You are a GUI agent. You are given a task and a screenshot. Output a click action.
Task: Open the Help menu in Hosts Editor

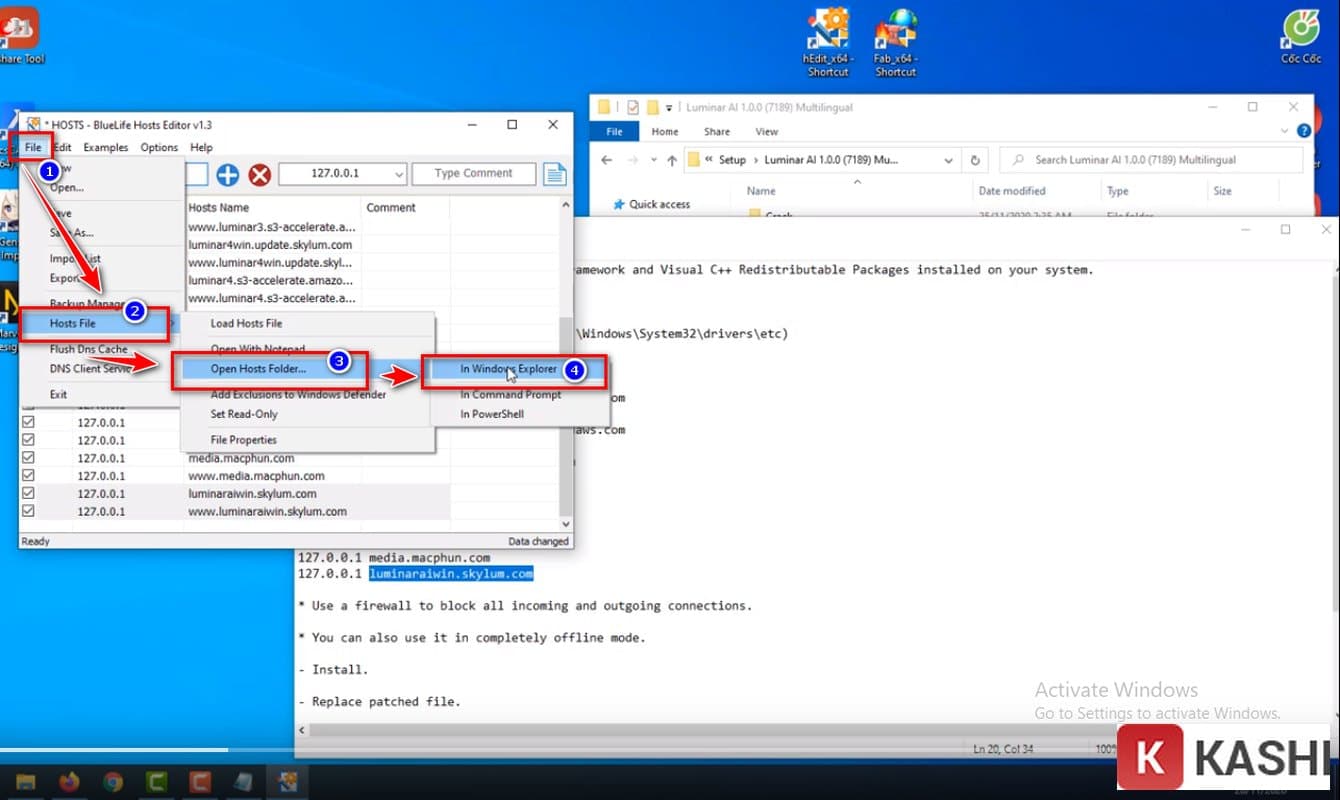coord(201,147)
